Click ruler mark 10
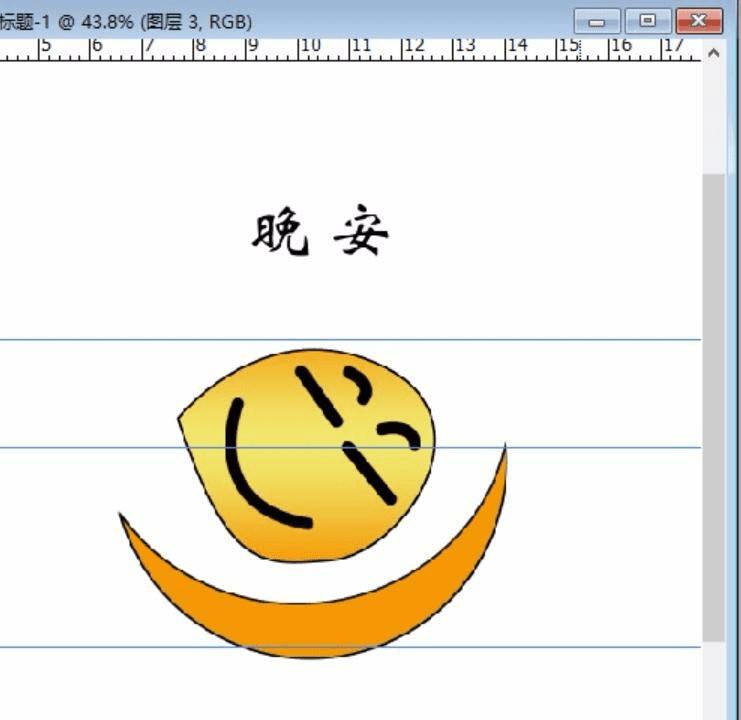Viewport: 741px width, 720px height. pyautogui.click(x=310, y=45)
